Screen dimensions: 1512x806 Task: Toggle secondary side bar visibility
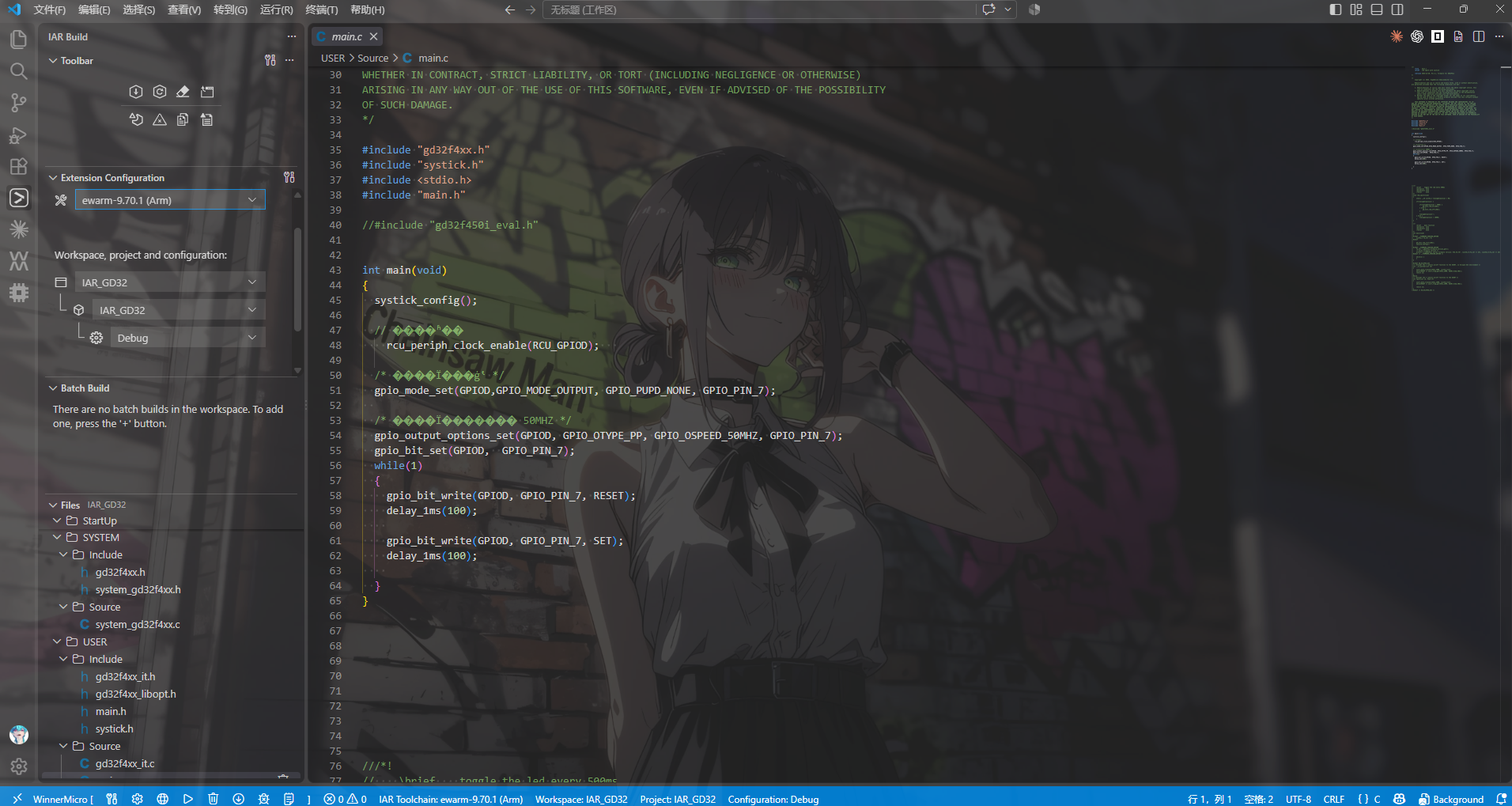click(1397, 9)
